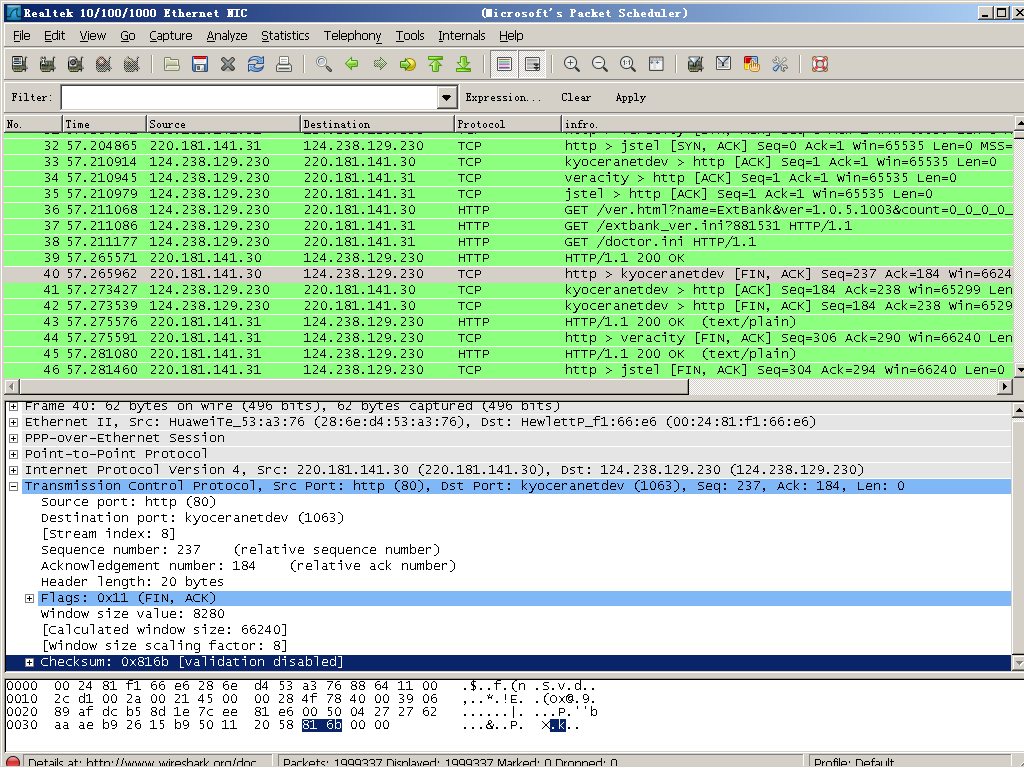Click highlighted '81 6b' hex bytes
This screenshot has height=768, width=1024.
(322, 725)
